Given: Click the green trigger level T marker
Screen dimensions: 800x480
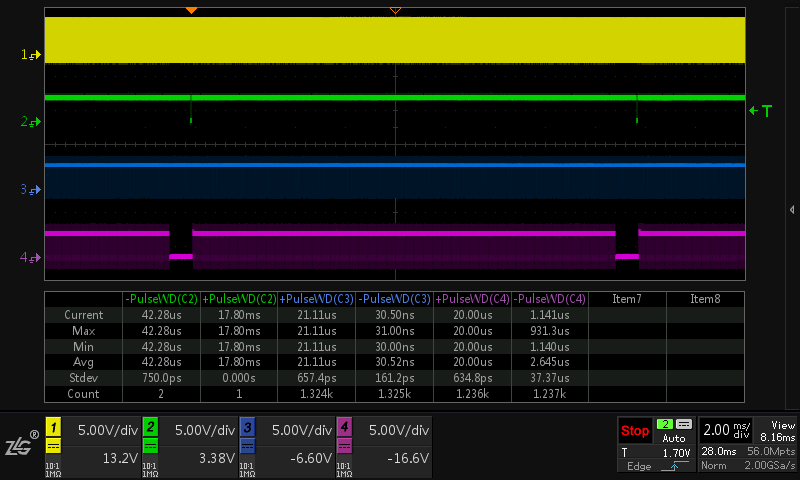Looking at the screenshot, I should (761, 111).
